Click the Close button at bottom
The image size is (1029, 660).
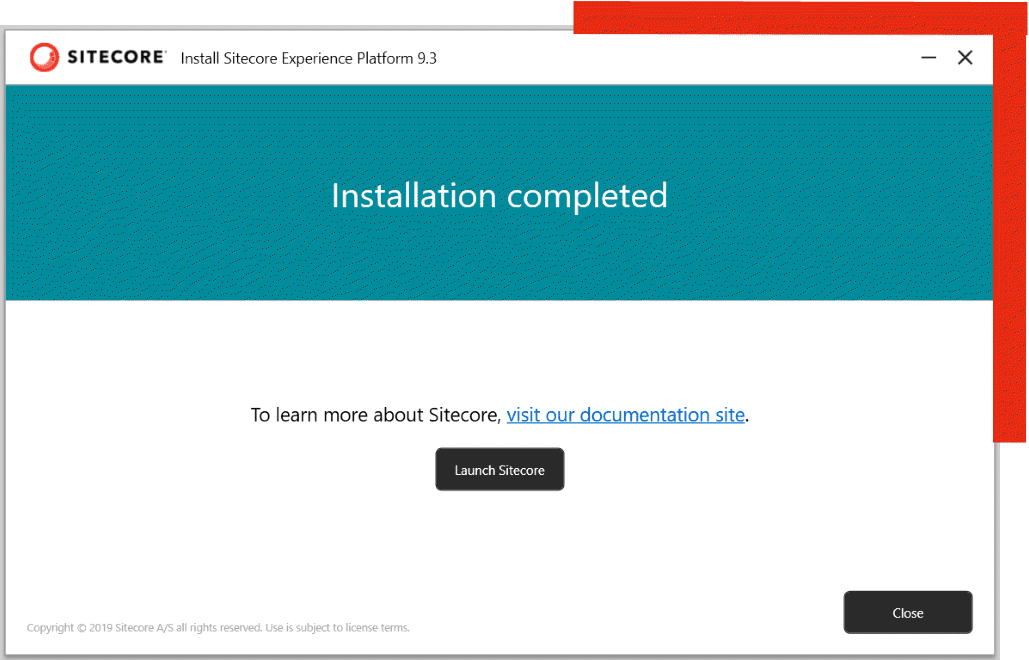click(x=908, y=612)
